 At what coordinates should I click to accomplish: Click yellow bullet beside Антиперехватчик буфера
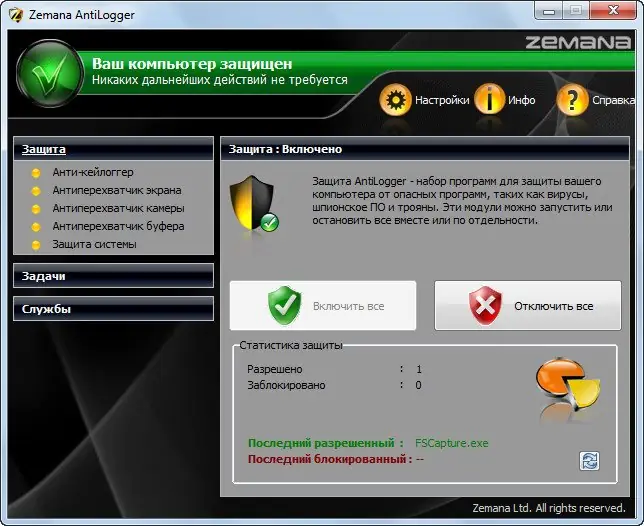(36, 227)
